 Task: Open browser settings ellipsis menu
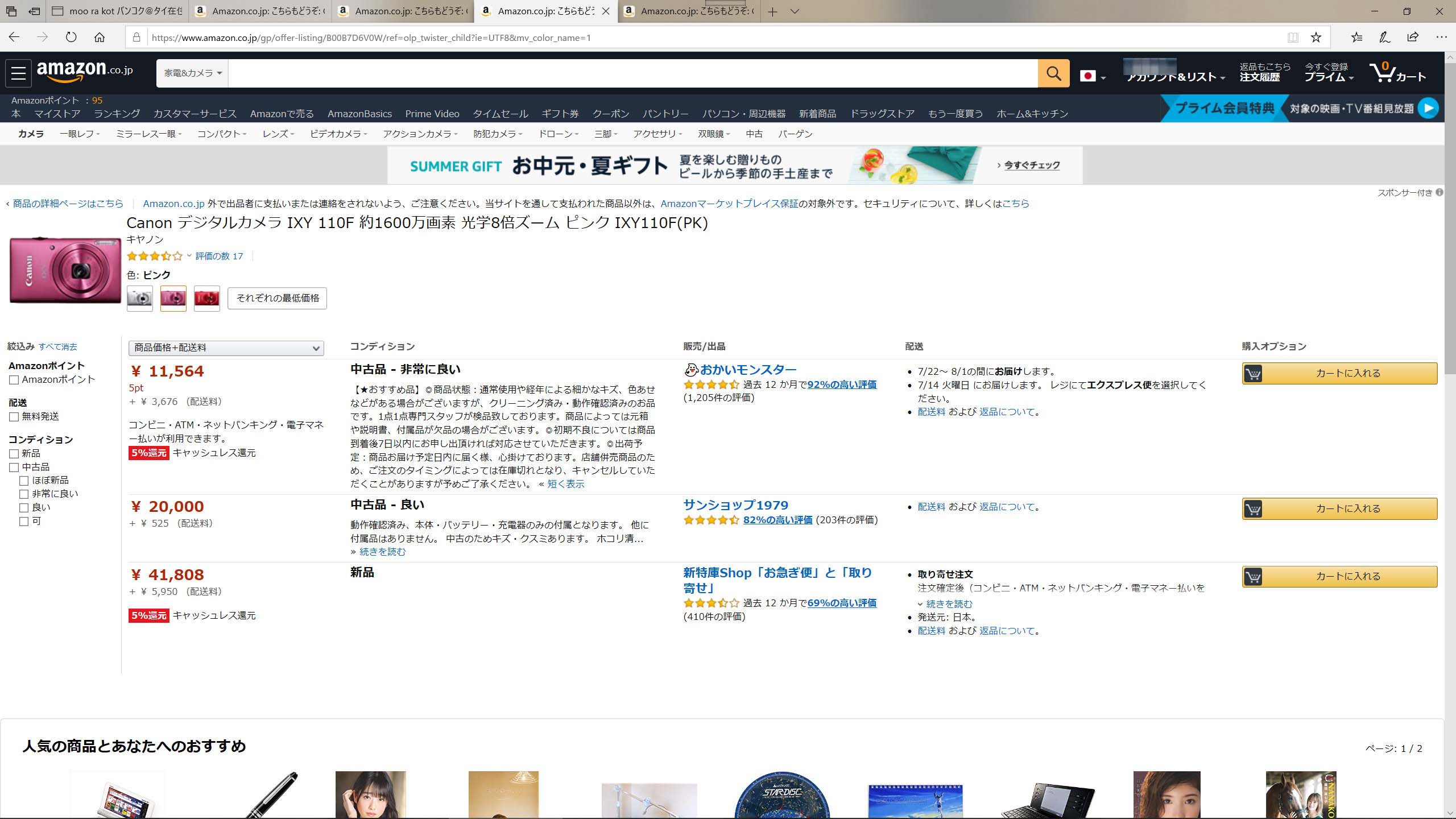pyautogui.click(x=1441, y=38)
